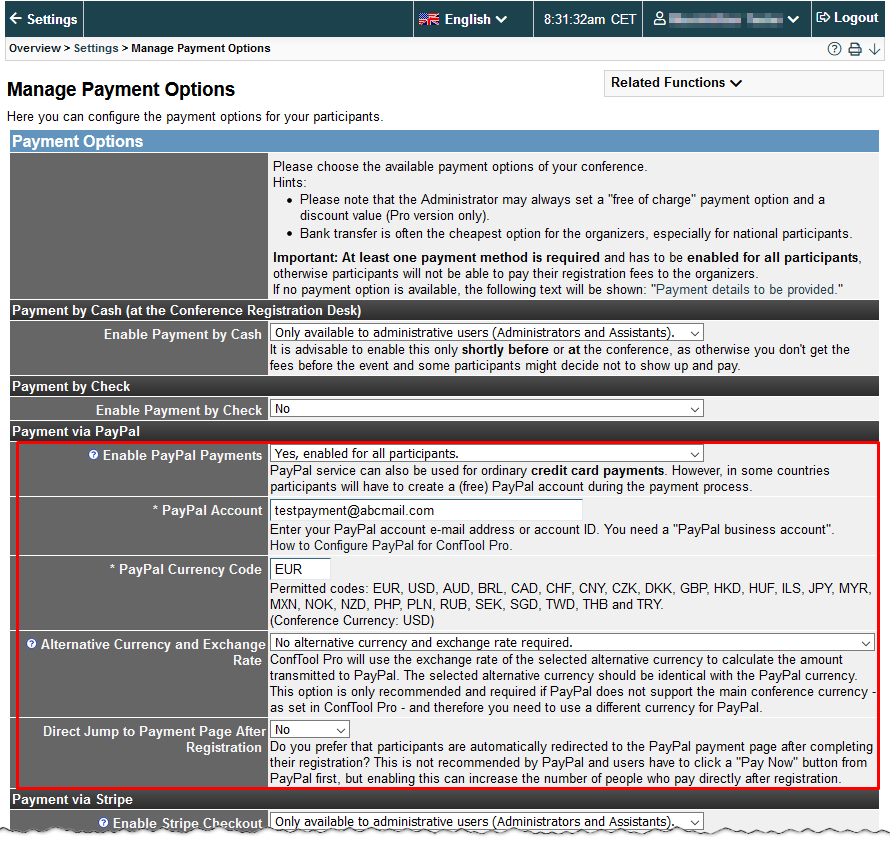Click into the PayPal Currency Code field
890x846 pixels.
pos(300,569)
